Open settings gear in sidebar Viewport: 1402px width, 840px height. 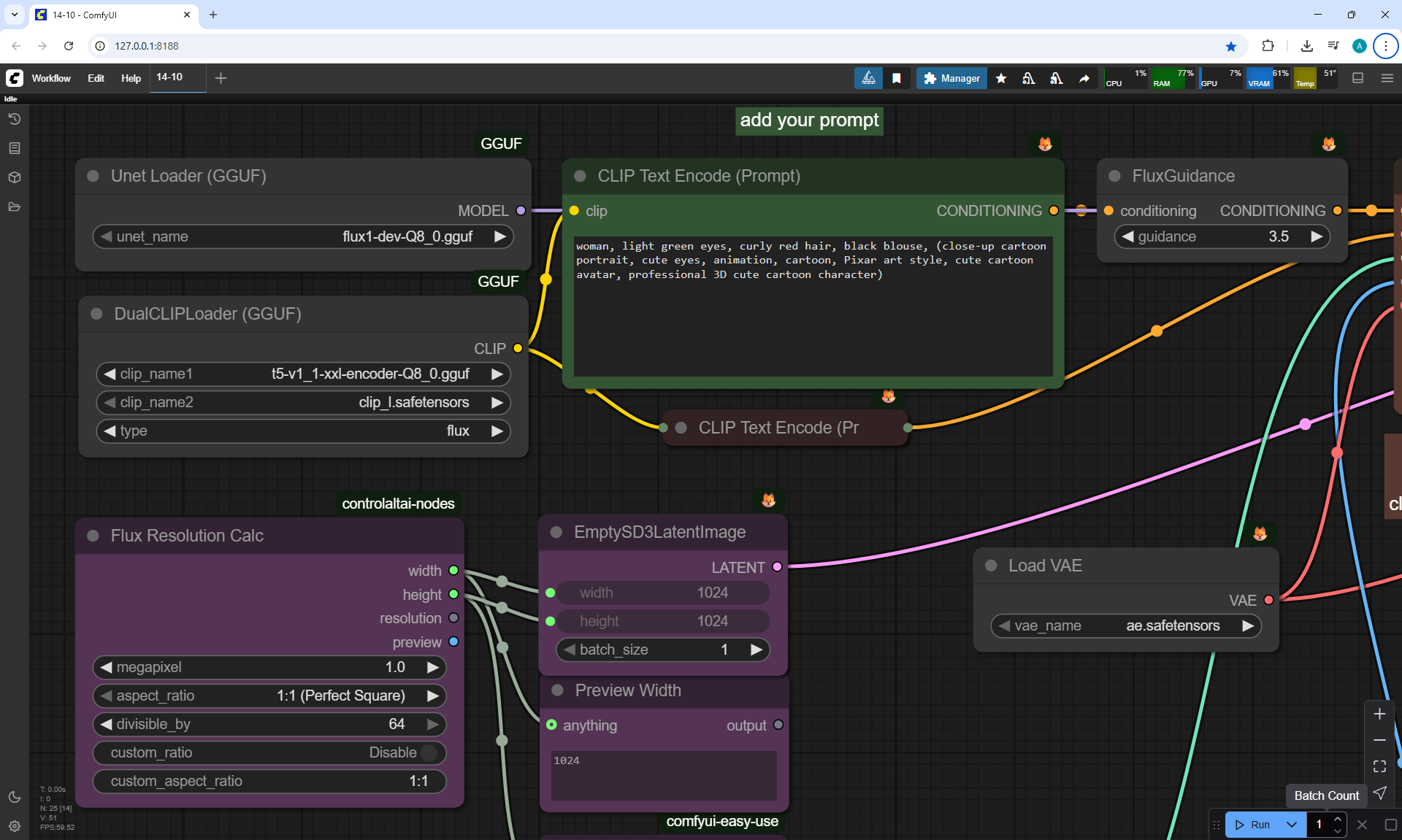(14, 826)
